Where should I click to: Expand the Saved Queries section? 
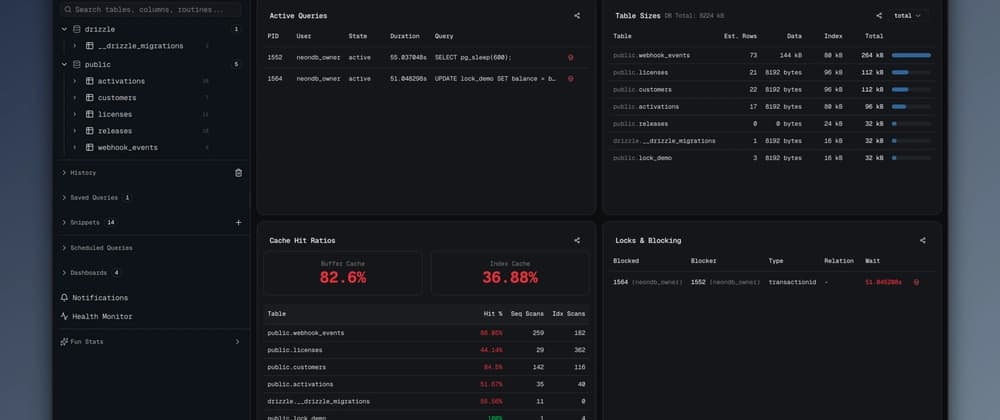click(x=90, y=198)
